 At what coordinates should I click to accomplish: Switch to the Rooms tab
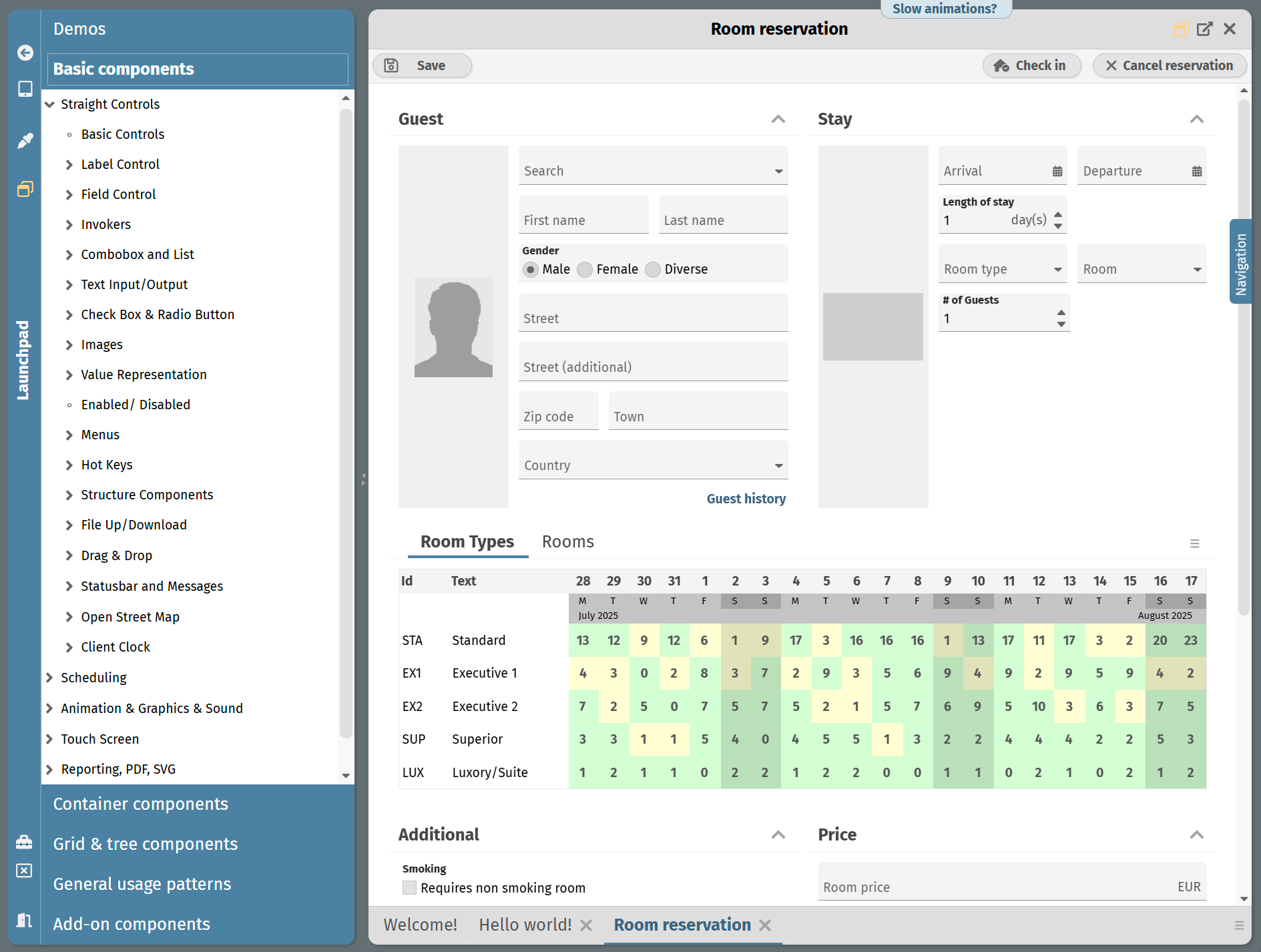[567, 541]
